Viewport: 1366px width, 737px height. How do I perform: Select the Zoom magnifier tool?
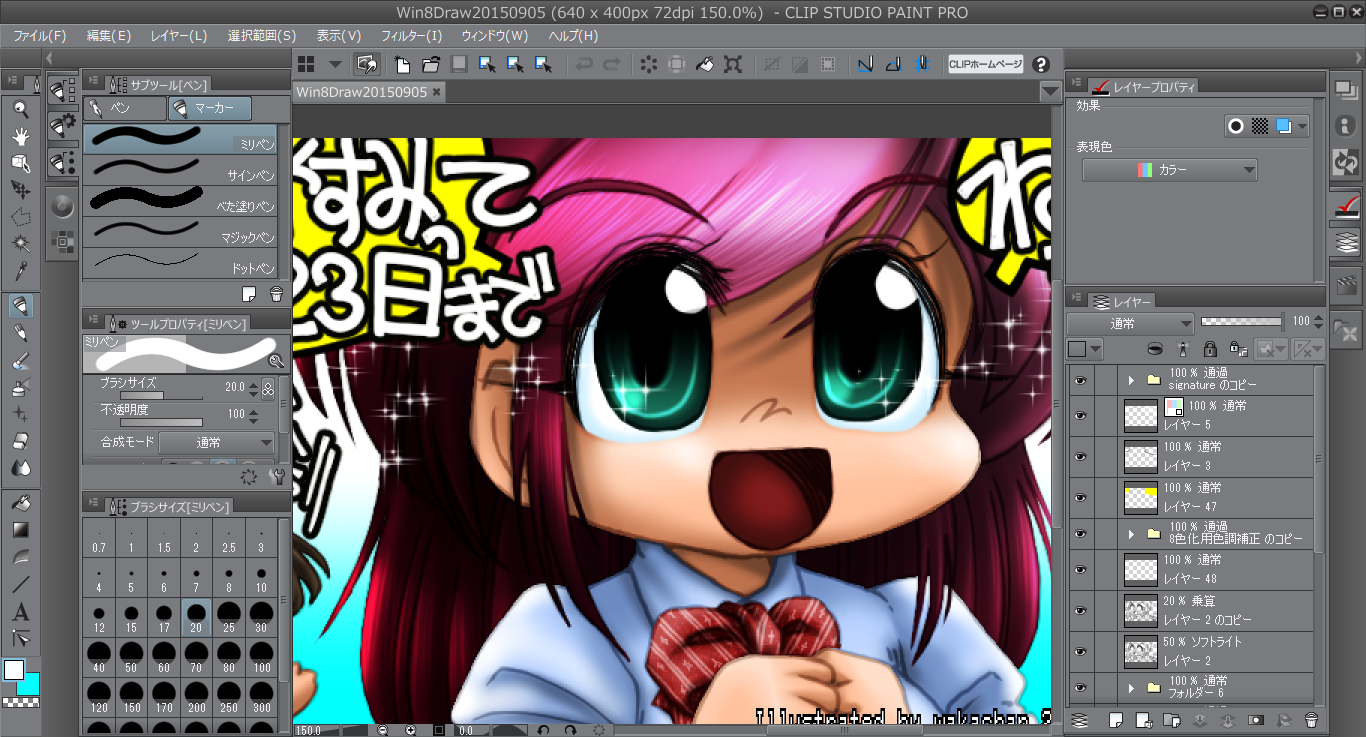point(20,110)
